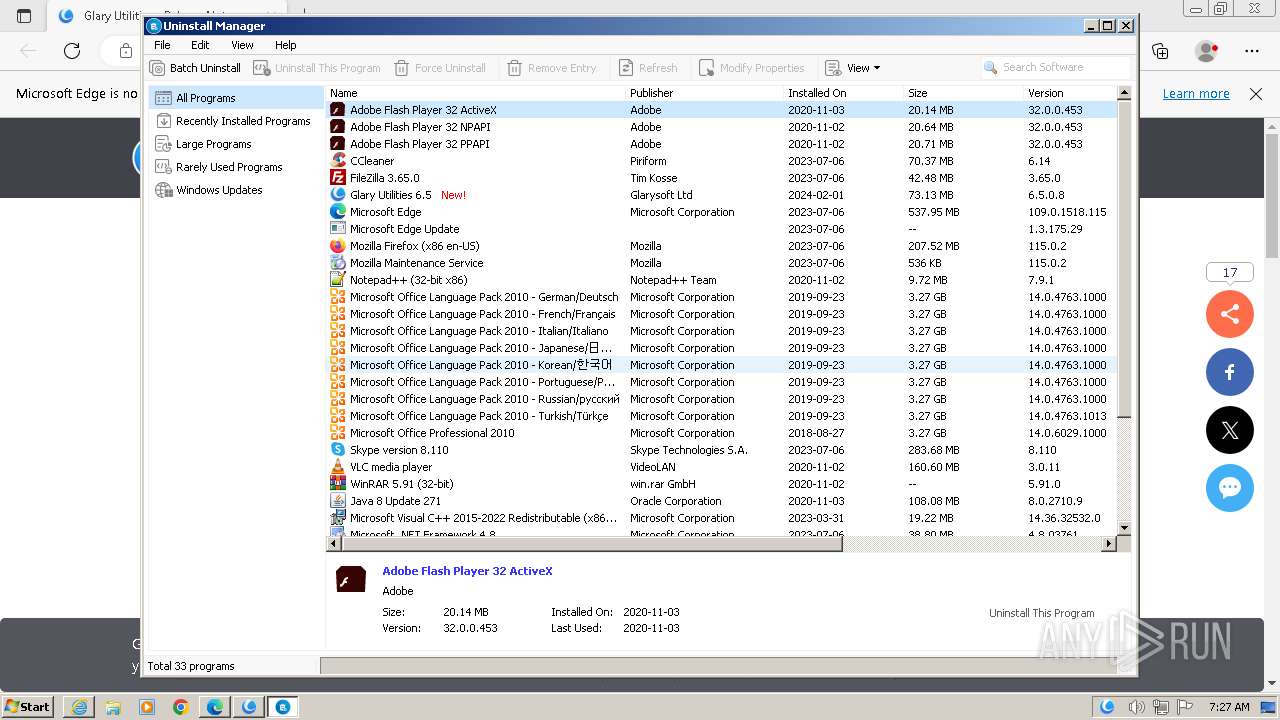Click Force Uninstall in the toolbar
1280x720 pixels.
tap(440, 68)
